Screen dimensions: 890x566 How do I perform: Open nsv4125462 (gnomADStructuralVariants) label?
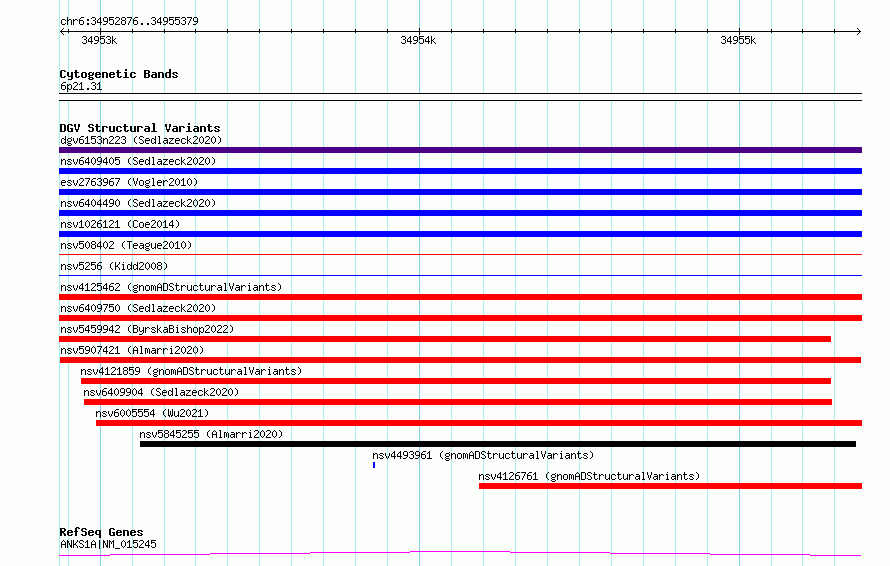point(171,287)
